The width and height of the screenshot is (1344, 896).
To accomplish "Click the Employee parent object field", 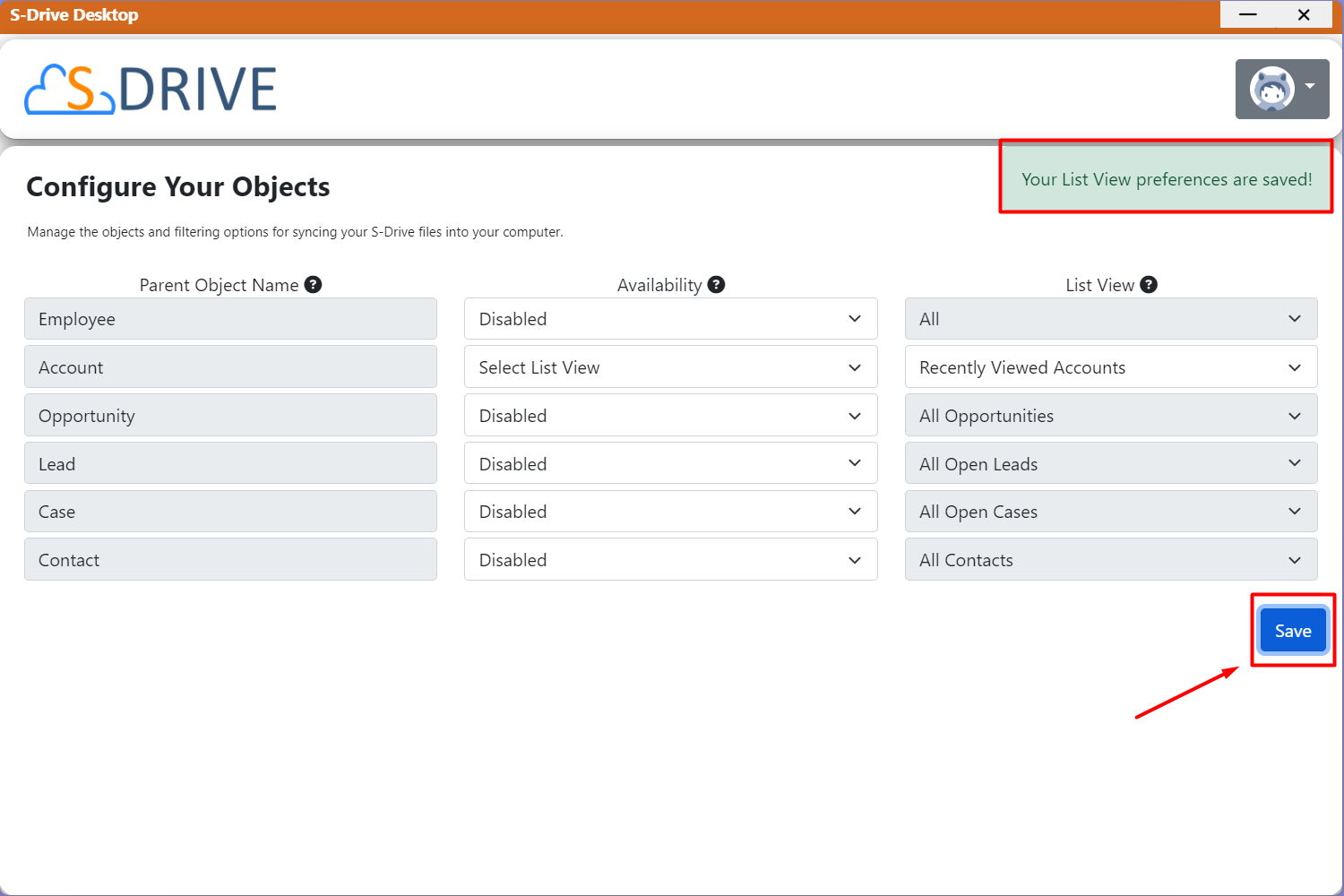I will click(x=230, y=319).
